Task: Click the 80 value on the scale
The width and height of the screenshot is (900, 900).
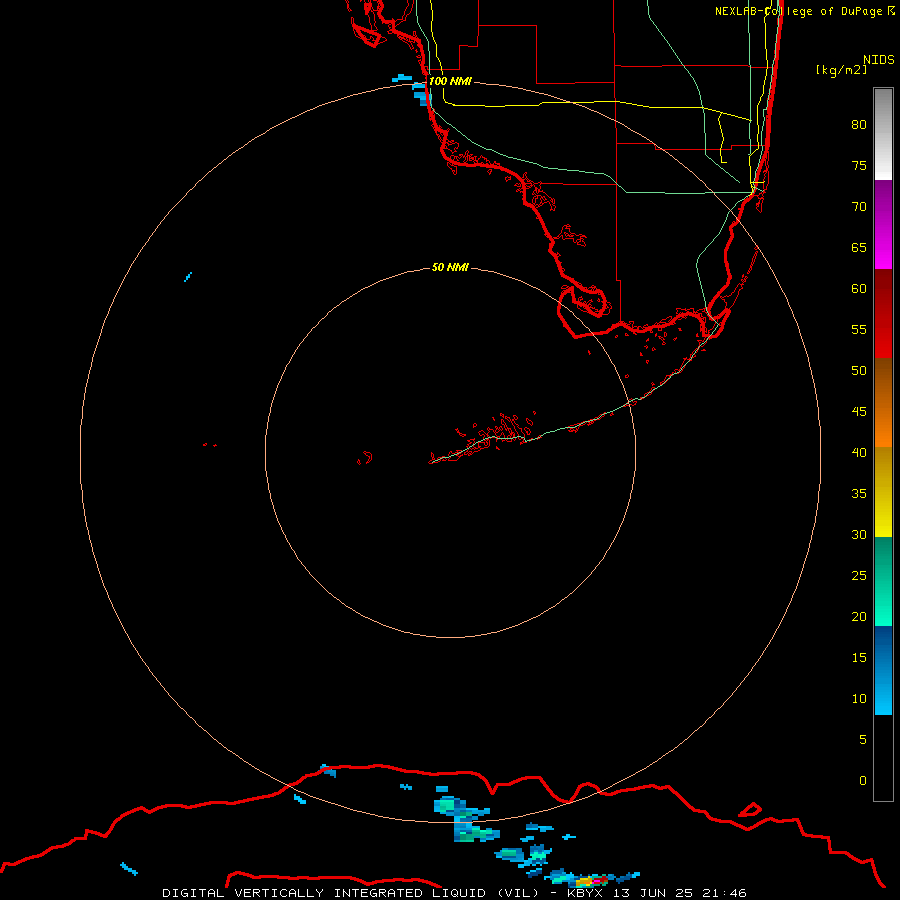Action: pyautogui.click(x=859, y=125)
